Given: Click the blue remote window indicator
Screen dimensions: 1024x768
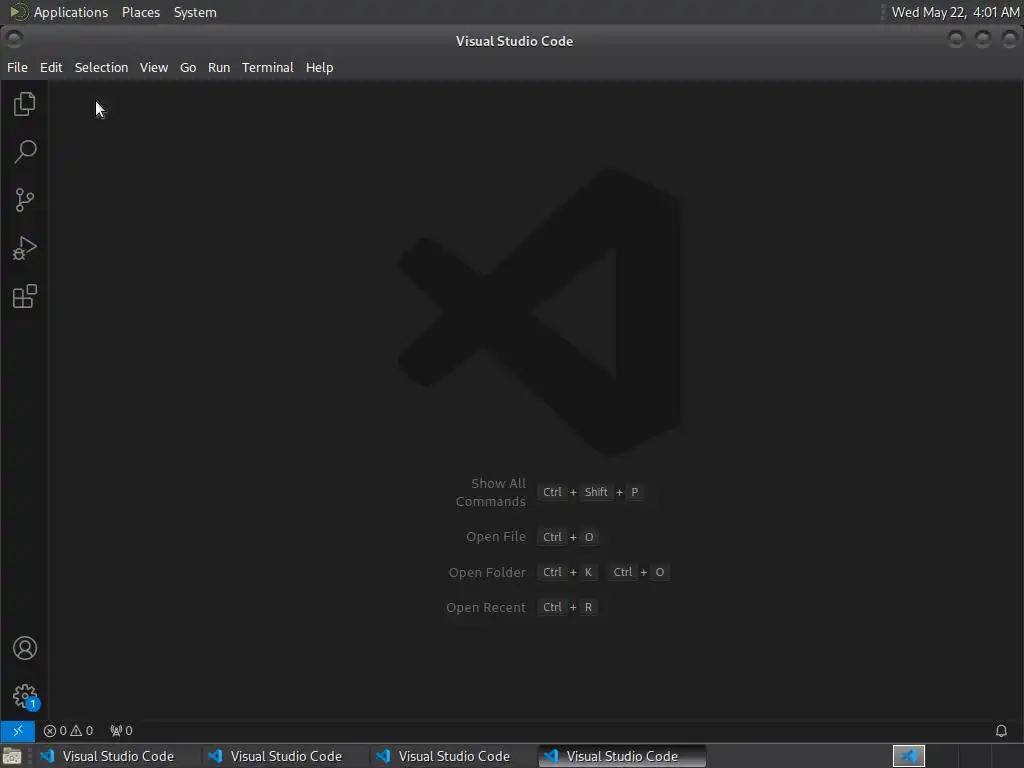Looking at the screenshot, I should pyautogui.click(x=18, y=730).
